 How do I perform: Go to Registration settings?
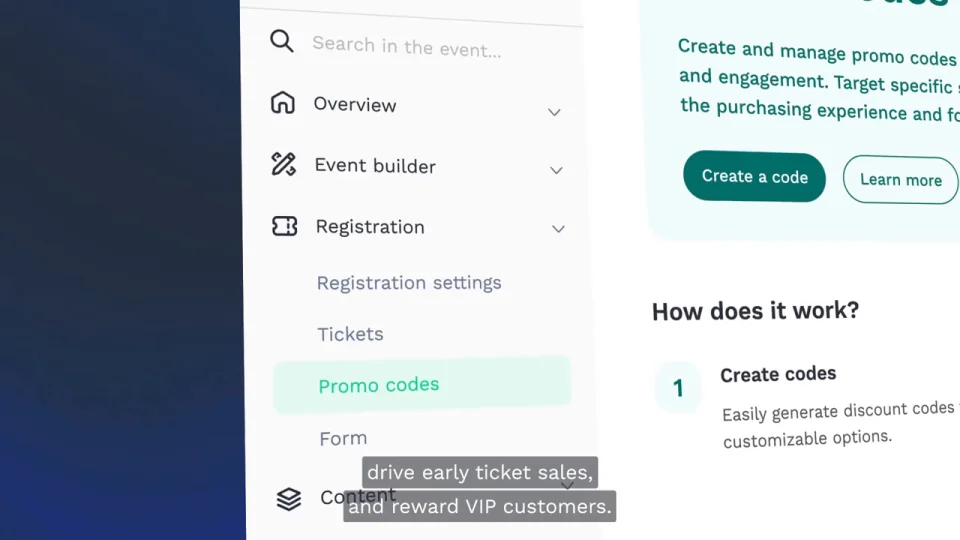click(409, 283)
